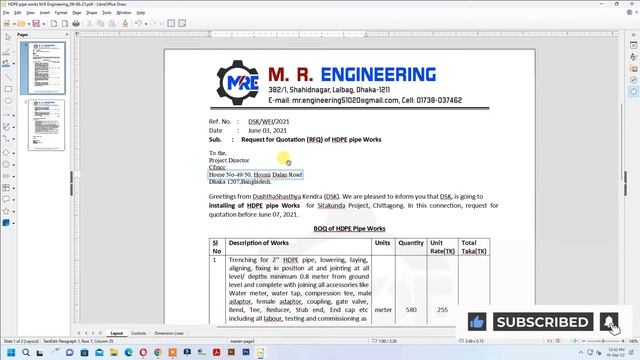
Task: Click the Copy icon
Action: 100,24
